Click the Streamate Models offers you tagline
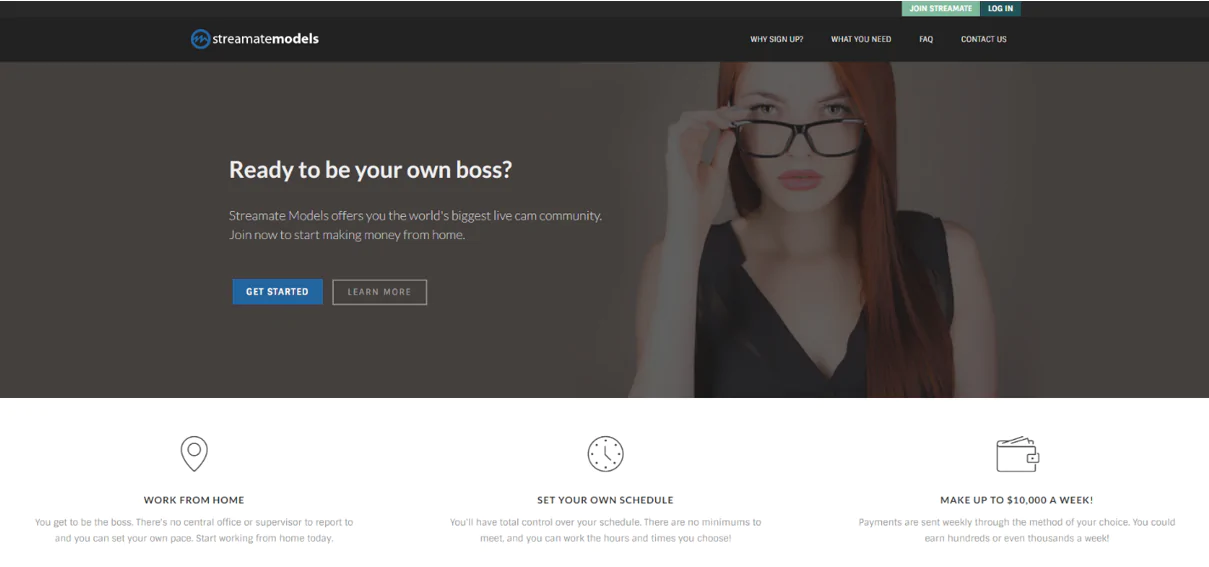The image size is (1209, 567). point(415,225)
